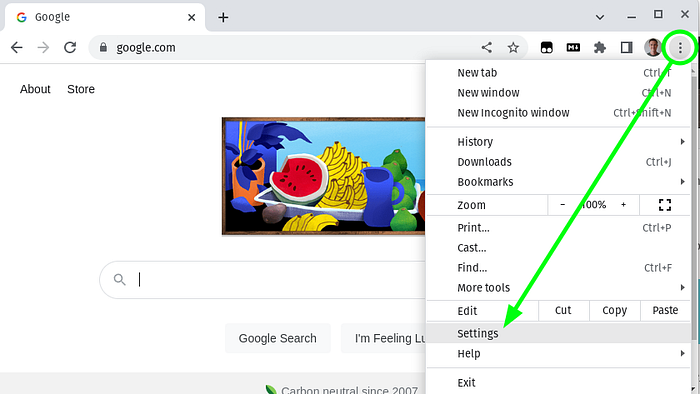Click the 100% zoom level value

pyautogui.click(x=593, y=204)
